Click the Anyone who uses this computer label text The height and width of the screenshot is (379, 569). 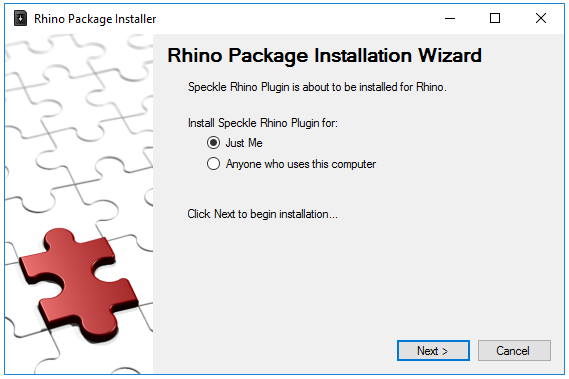[x=301, y=164]
